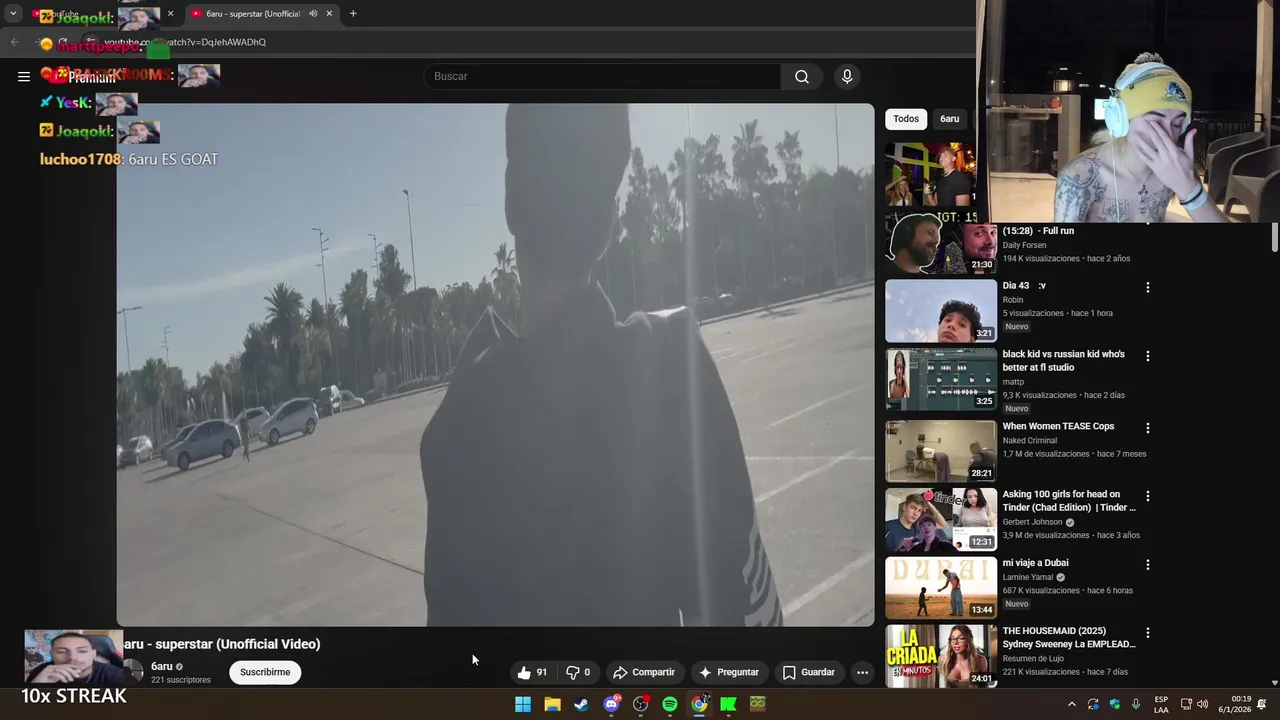Open the Preguntar AI button
1280x720 pixels.
point(729,672)
